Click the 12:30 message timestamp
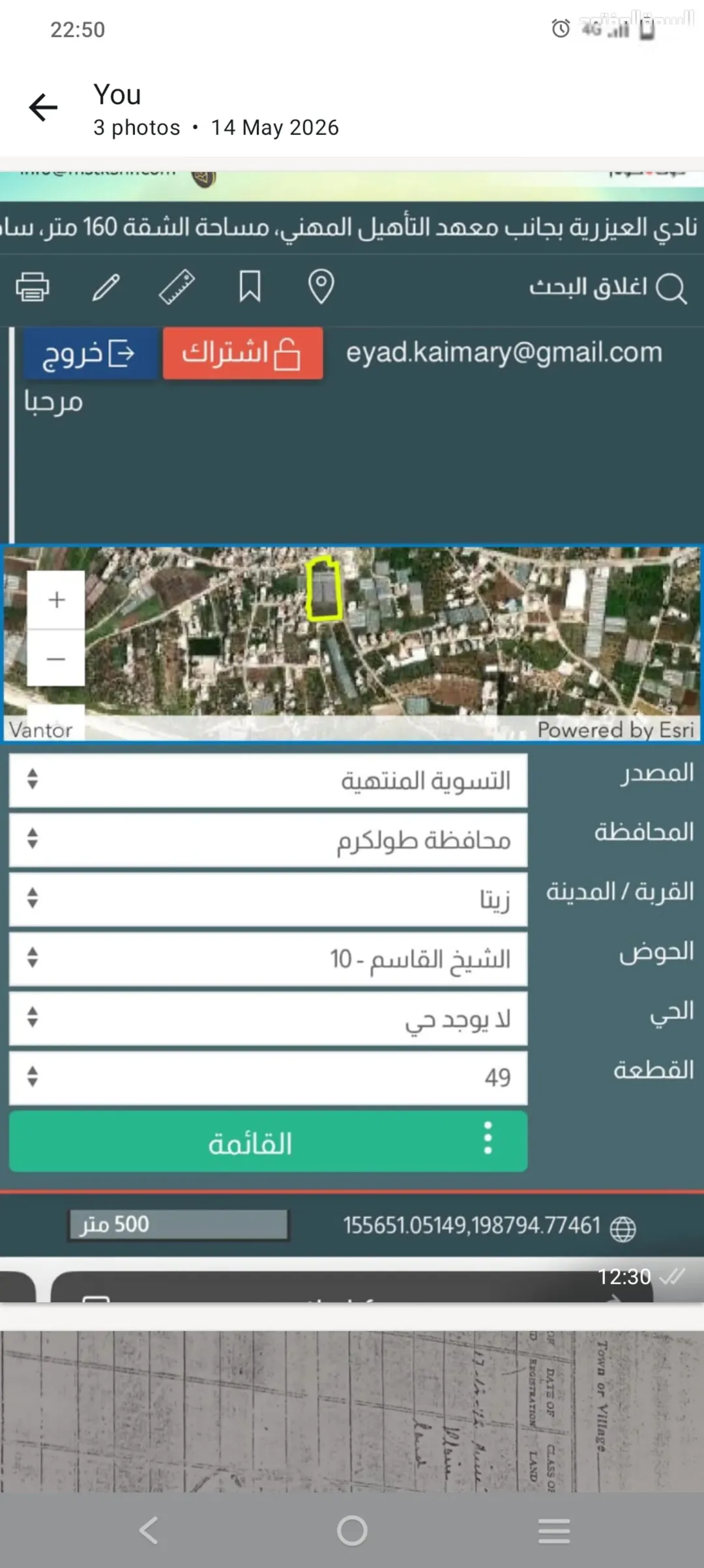 tap(624, 1276)
